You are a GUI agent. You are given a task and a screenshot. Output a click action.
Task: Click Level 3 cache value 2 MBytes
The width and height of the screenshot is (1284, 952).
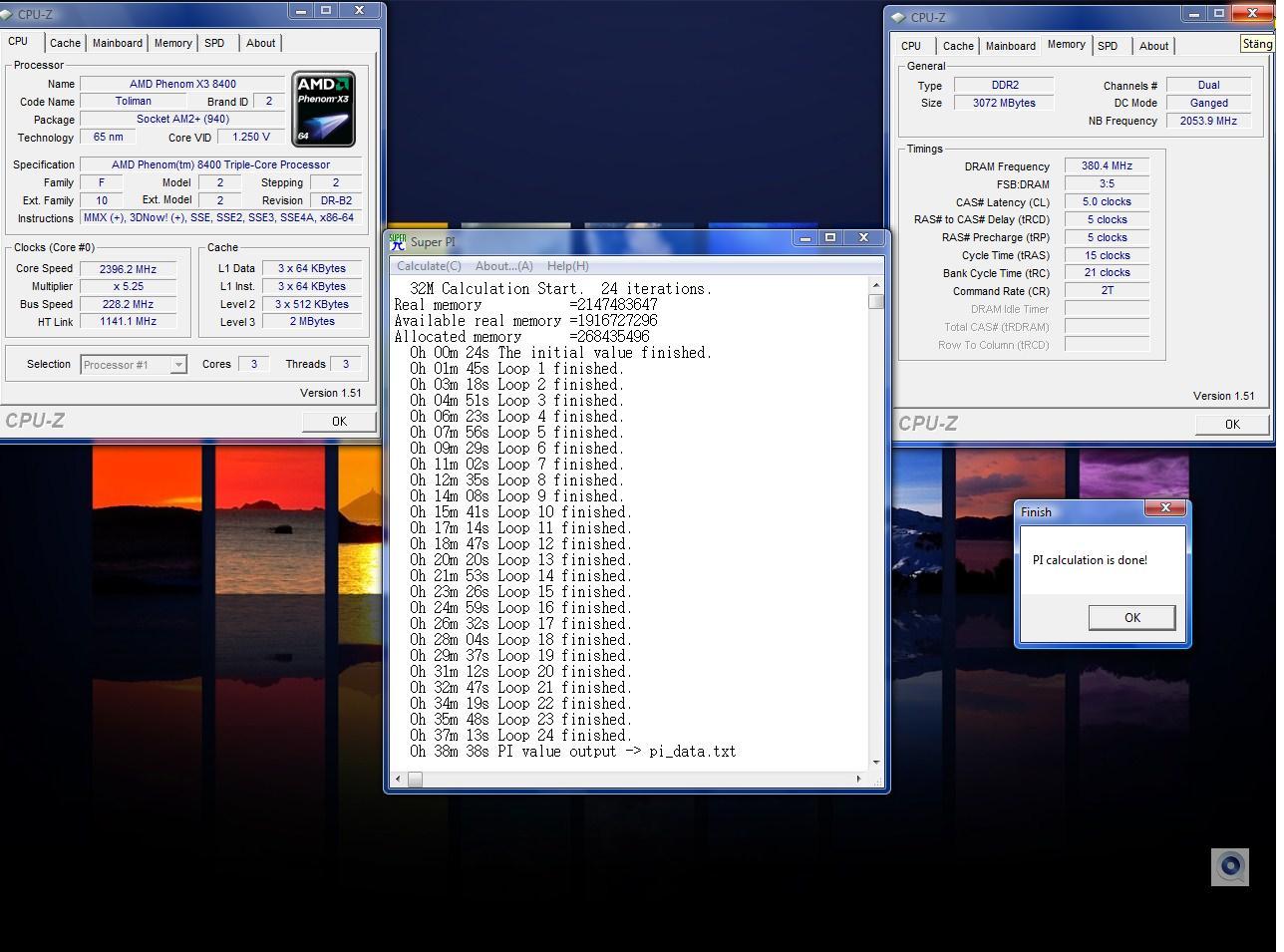coord(312,322)
